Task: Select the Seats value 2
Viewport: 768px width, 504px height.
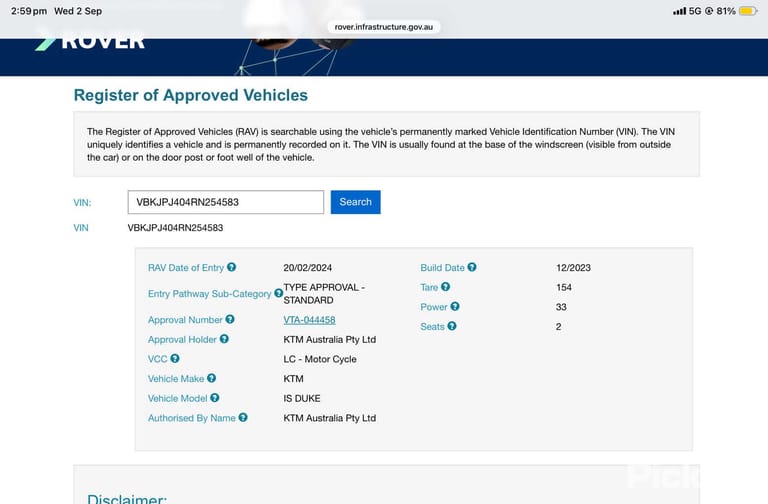Action: pos(558,327)
